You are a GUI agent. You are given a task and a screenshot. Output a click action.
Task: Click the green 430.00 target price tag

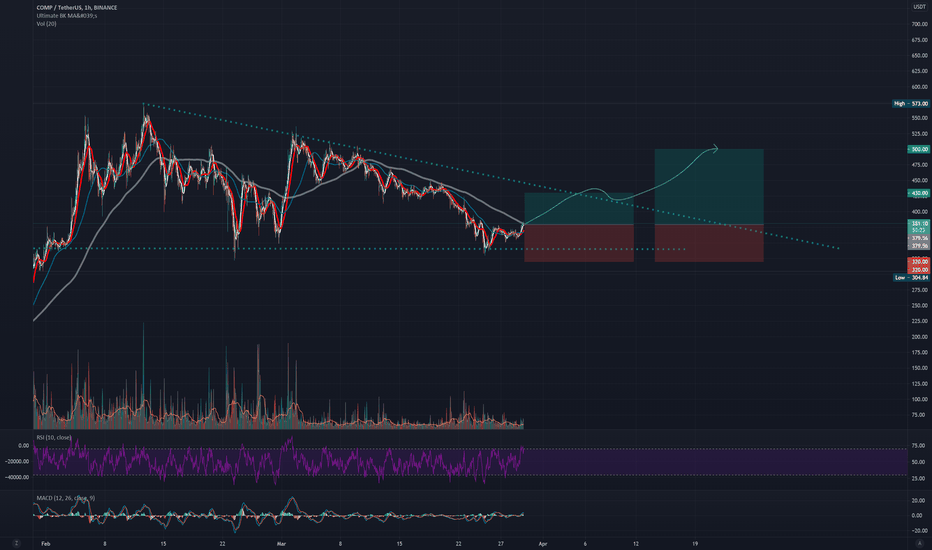pos(919,193)
